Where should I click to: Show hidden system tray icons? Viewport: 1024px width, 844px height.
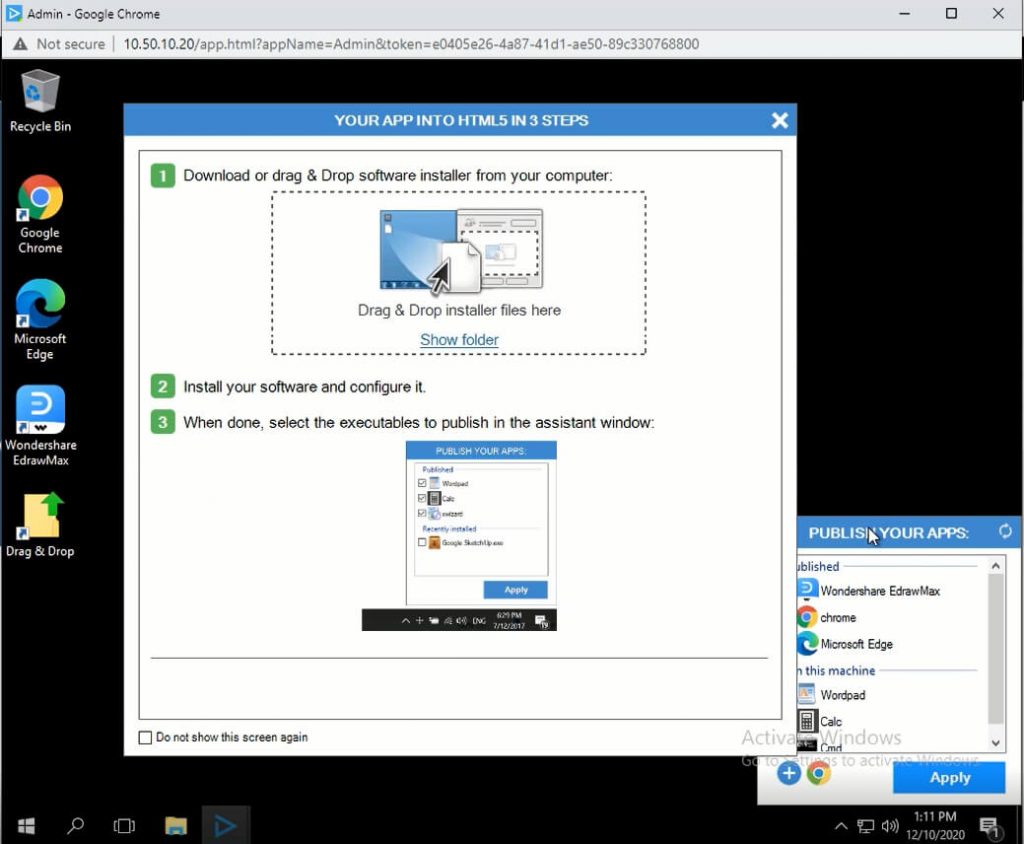pos(841,826)
